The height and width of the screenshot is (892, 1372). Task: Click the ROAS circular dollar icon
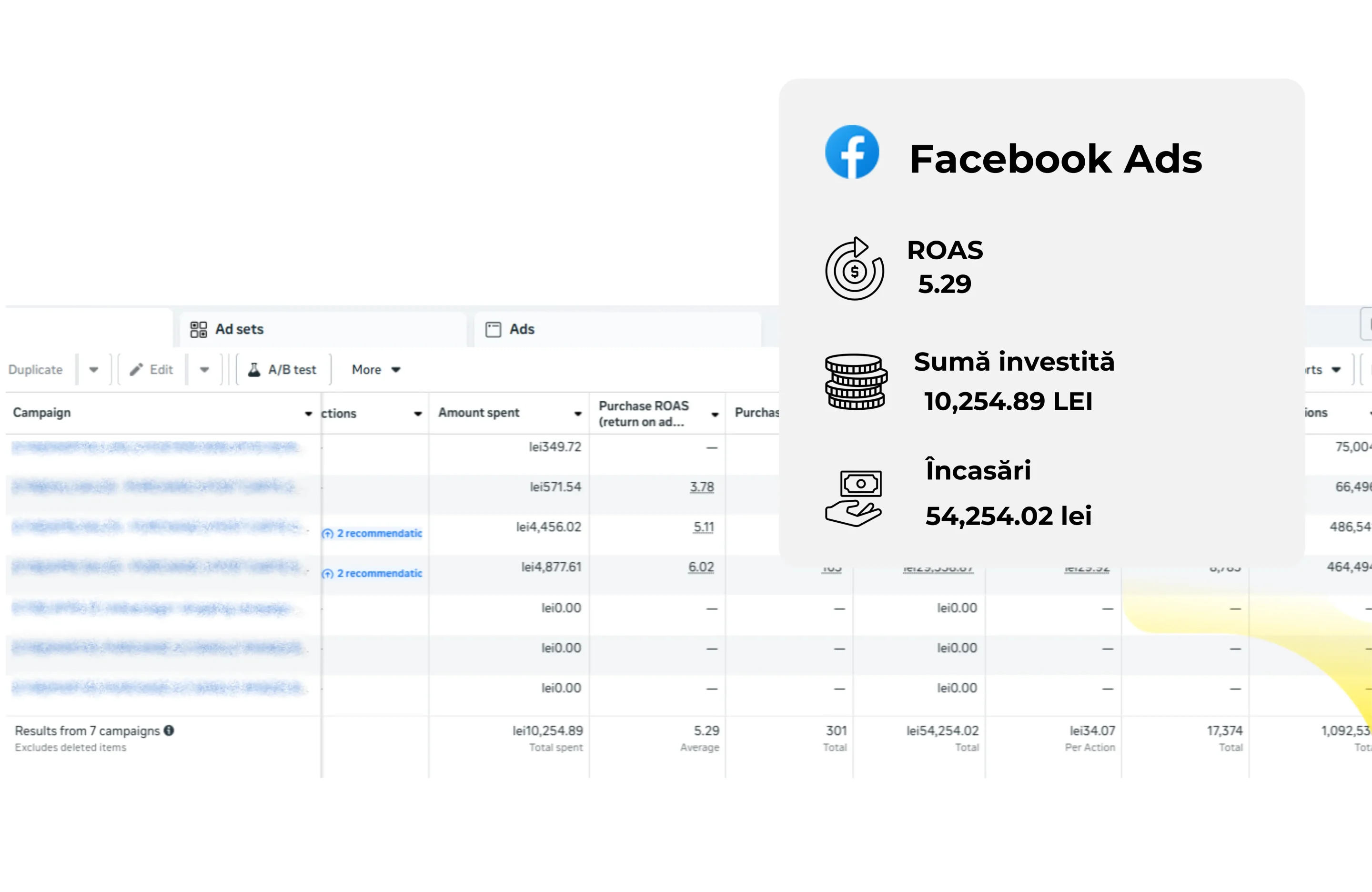[x=854, y=269]
